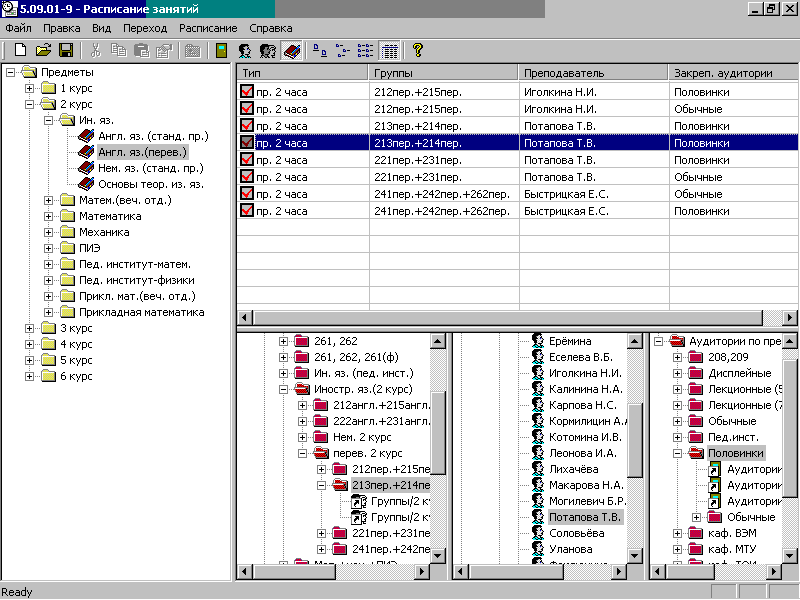Toggle checkbox of the highlighted 213пер.+214пер. row
This screenshot has width=800, height=600.
(x=247, y=143)
